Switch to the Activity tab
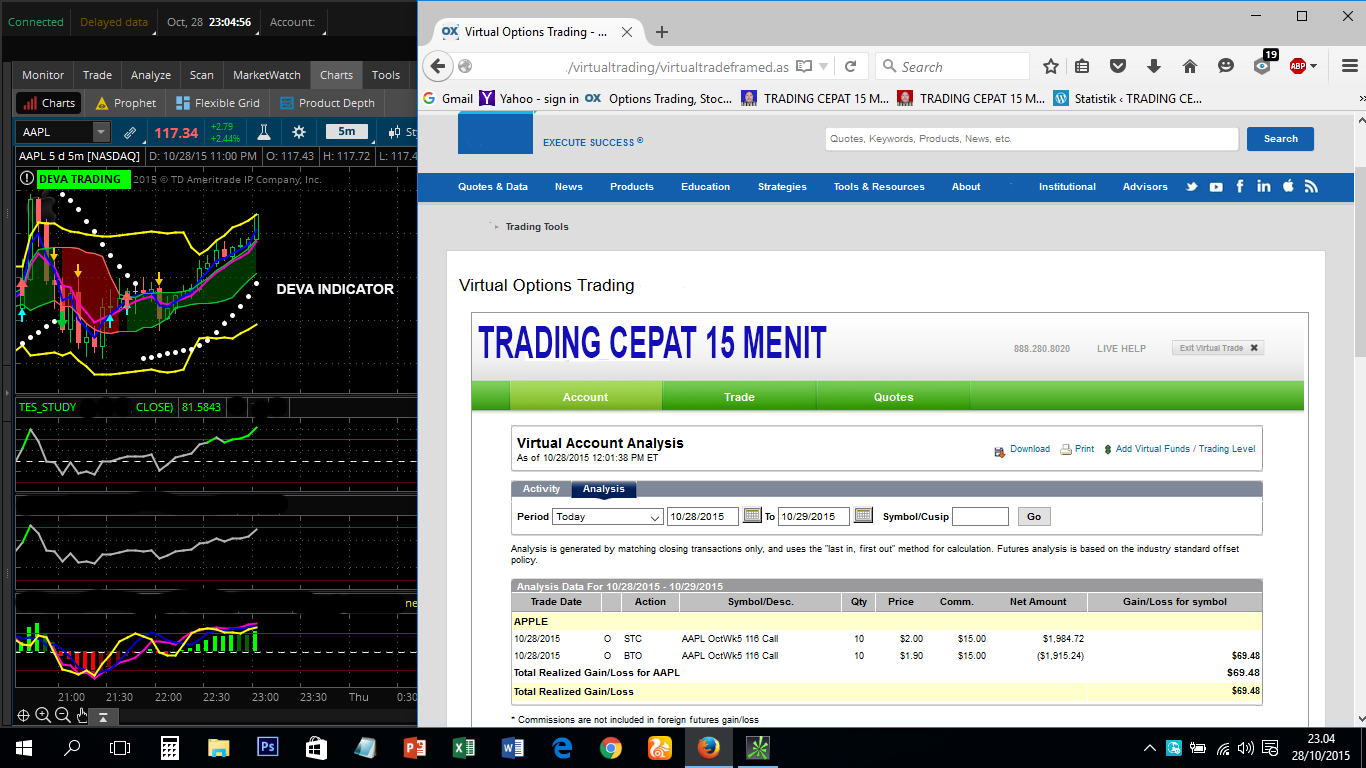 [541, 489]
